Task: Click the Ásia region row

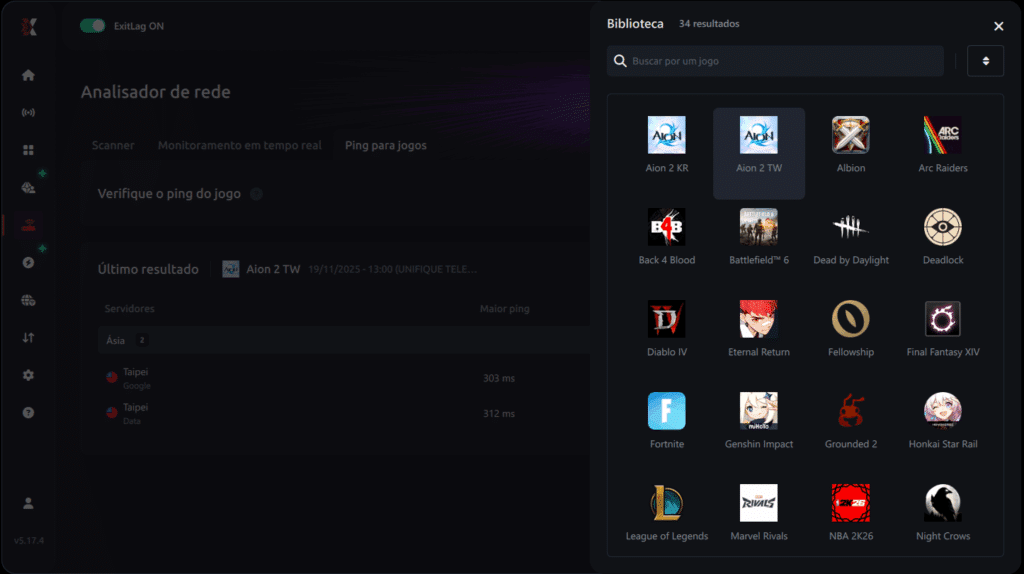Action: coord(344,340)
